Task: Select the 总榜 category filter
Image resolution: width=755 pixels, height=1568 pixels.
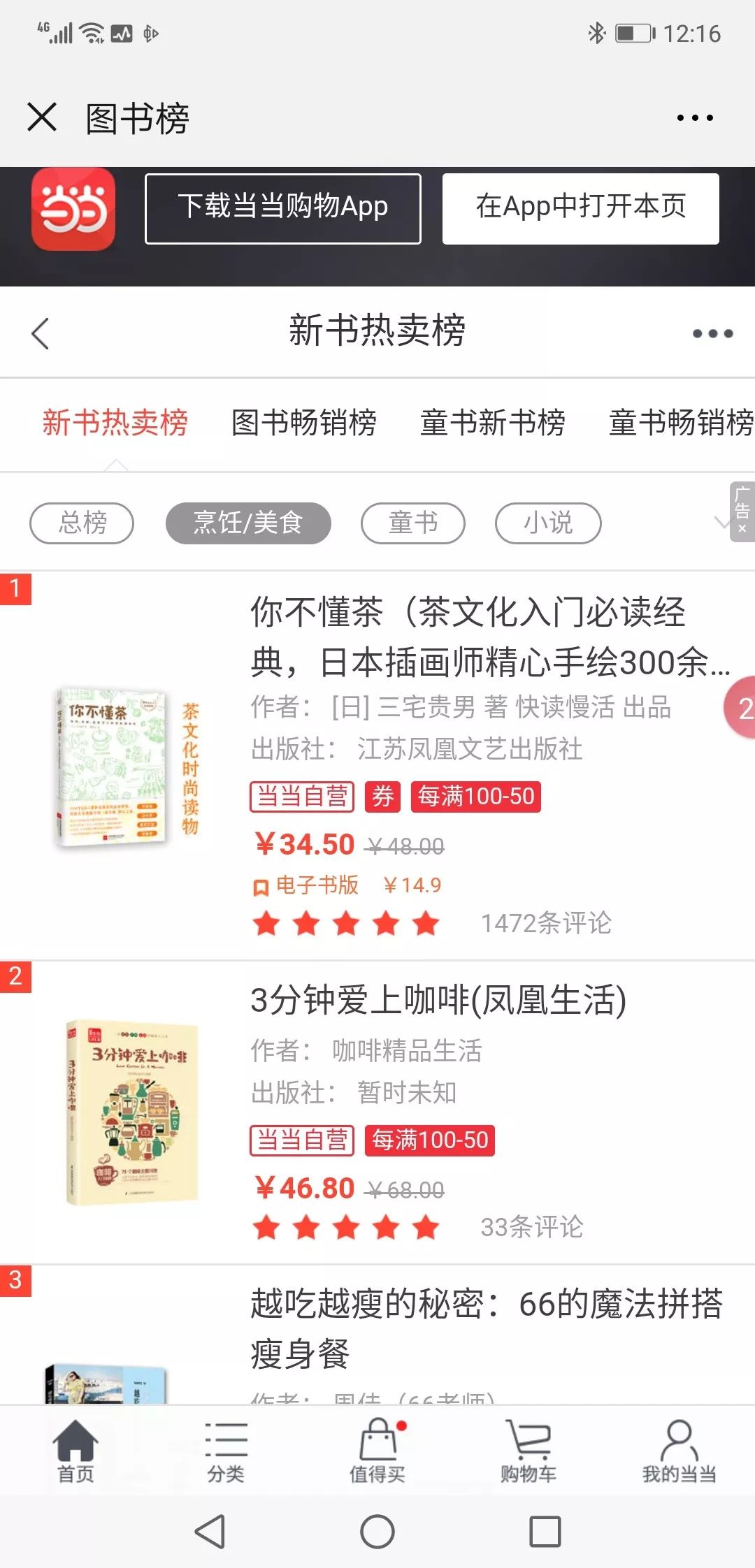Action: (x=82, y=523)
